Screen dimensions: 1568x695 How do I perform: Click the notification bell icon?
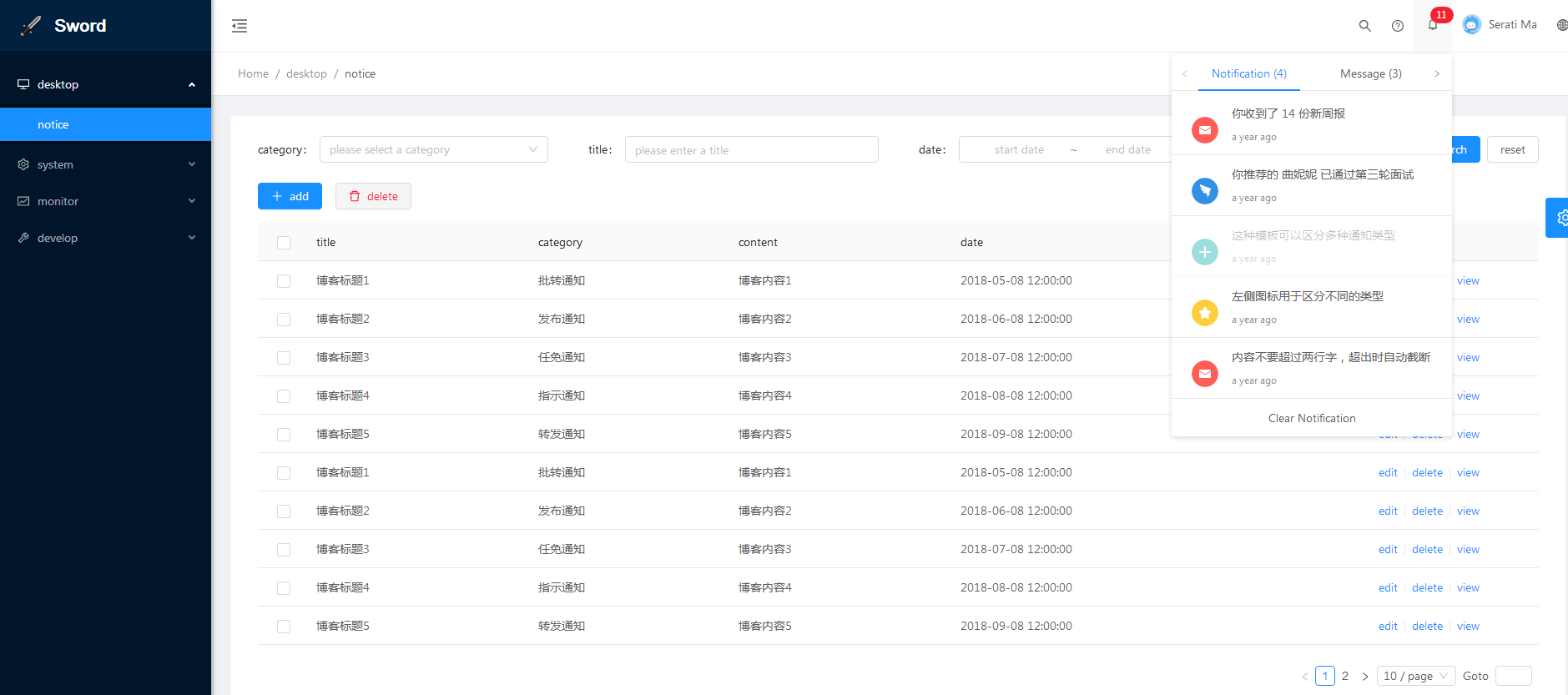pyautogui.click(x=1433, y=25)
